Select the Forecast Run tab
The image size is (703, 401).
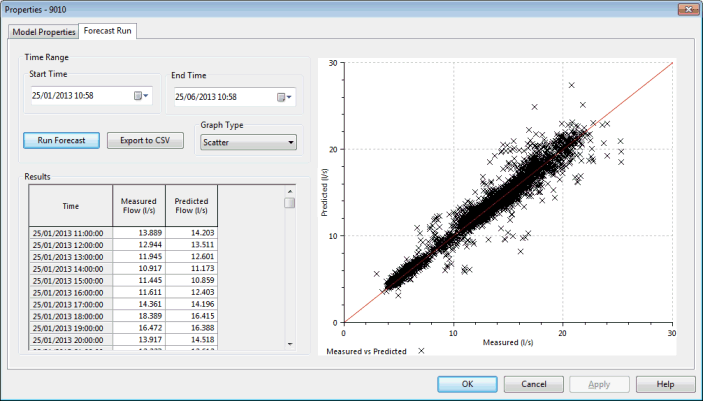coord(108,31)
